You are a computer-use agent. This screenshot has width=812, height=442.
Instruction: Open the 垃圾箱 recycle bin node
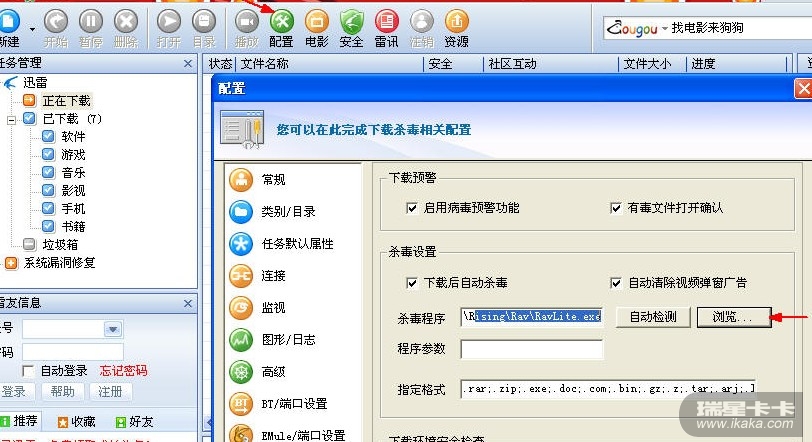(x=60, y=244)
